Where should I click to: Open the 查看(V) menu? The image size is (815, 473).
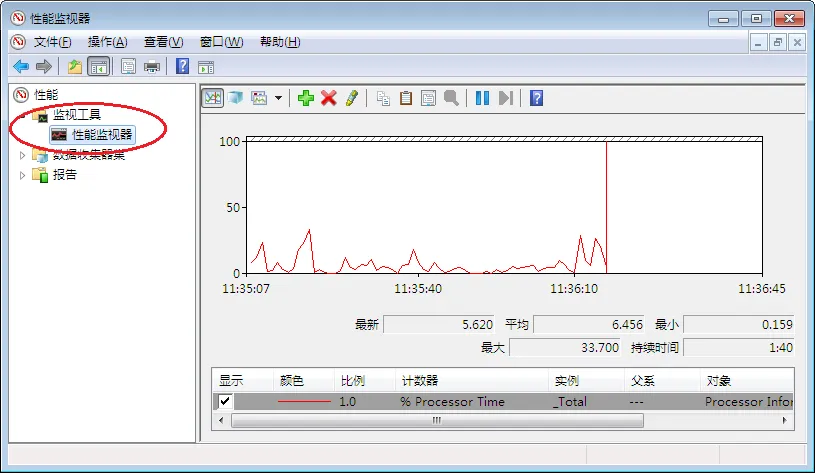click(164, 42)
